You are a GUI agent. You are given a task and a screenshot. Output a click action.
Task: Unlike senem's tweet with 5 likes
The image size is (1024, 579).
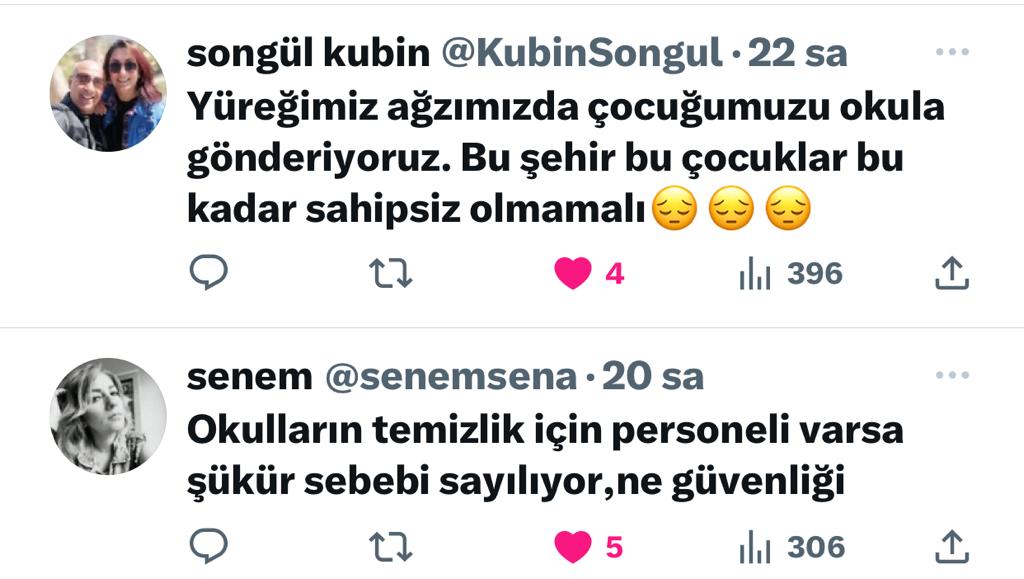tap(588, 546)
